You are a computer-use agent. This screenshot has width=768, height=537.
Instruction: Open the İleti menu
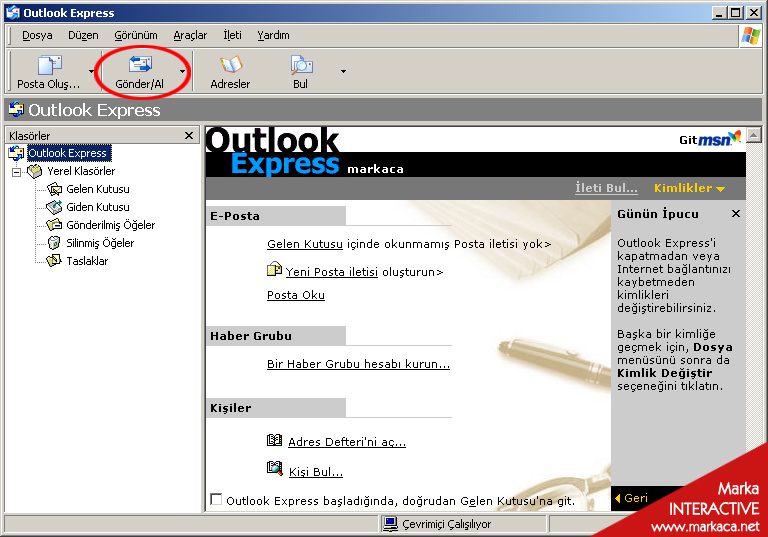point(232,35)
